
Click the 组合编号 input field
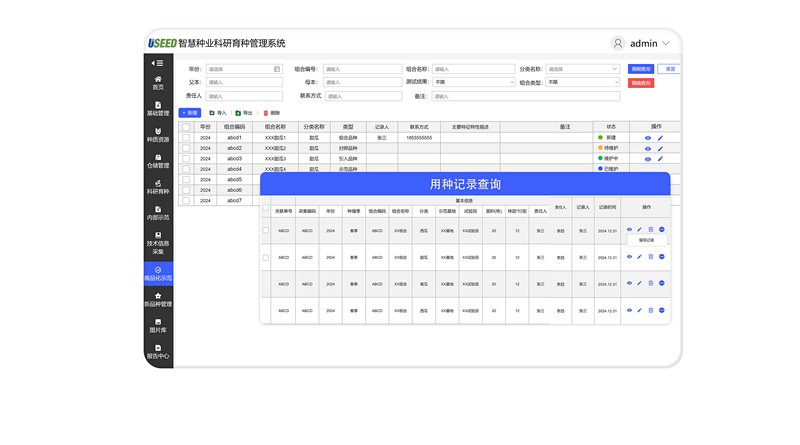[360, 69]
